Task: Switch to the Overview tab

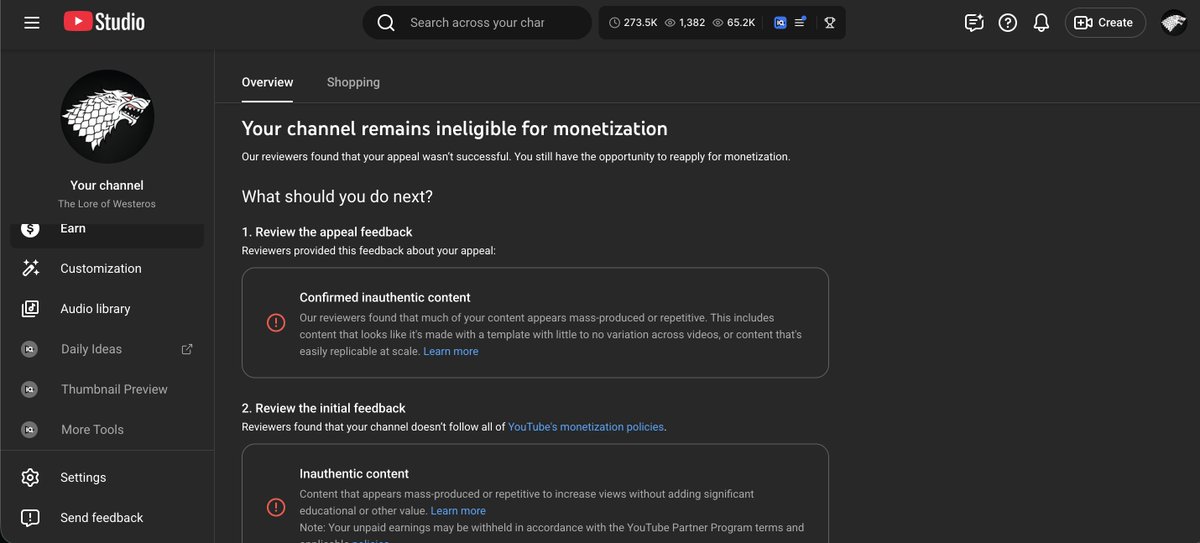Action: [x=267, y=82]
